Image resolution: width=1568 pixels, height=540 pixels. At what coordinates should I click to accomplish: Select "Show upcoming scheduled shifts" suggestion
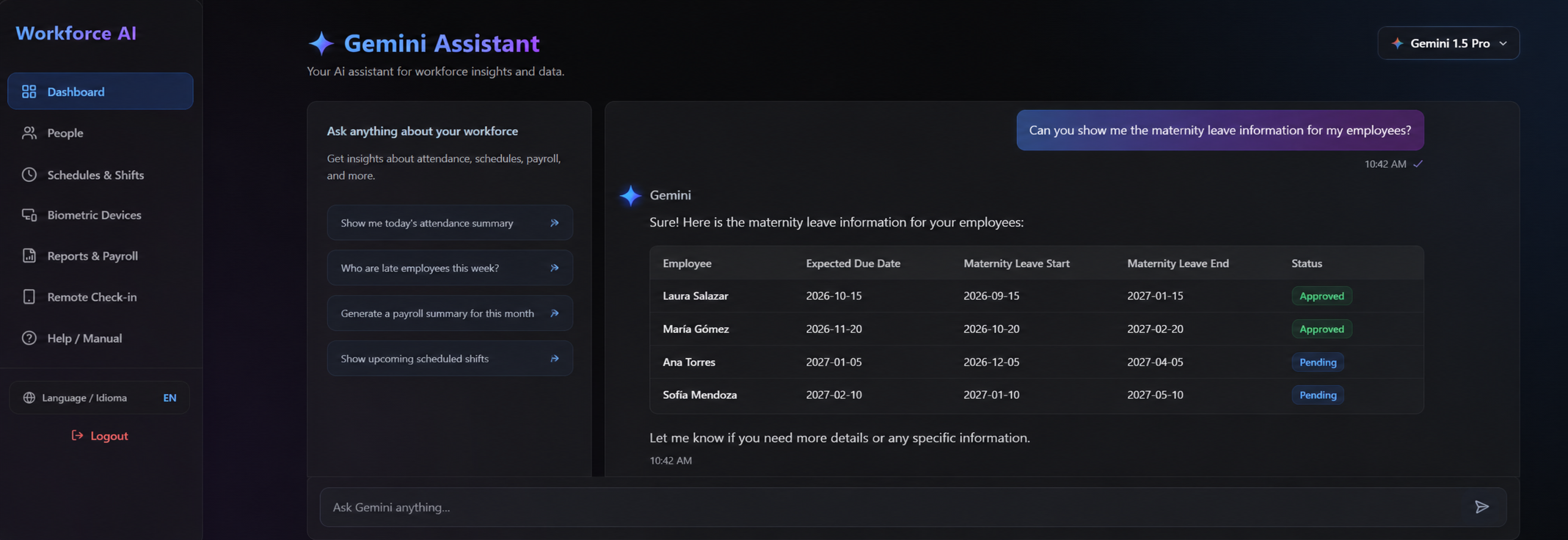coord(450,359)
